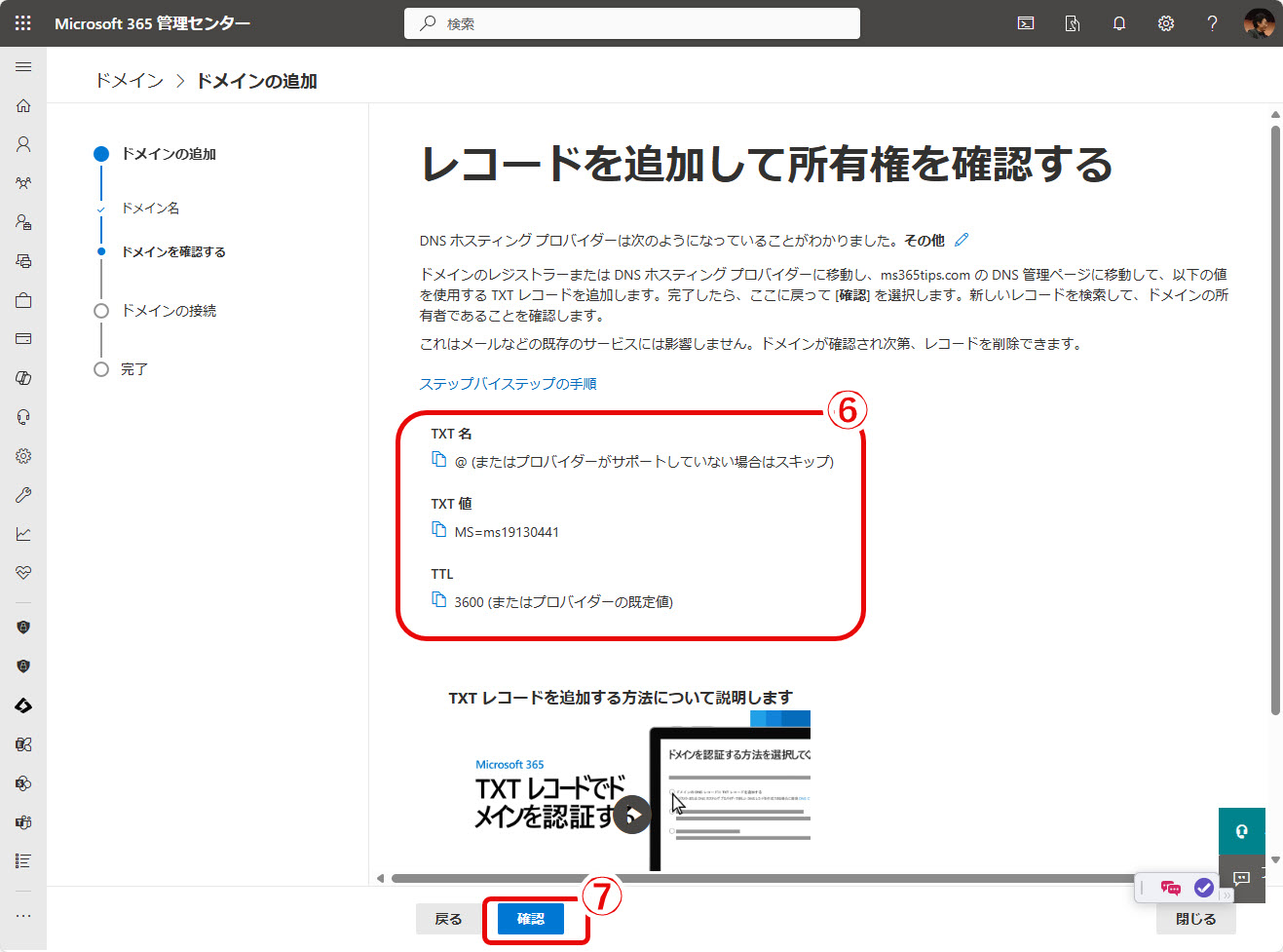
Task: Copy the TXT value MS=ms19130441
Action: [x=439, y=530]
